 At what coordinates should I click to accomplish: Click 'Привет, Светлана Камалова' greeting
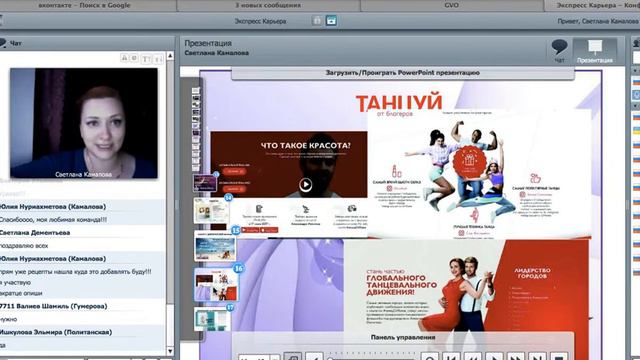598,21
